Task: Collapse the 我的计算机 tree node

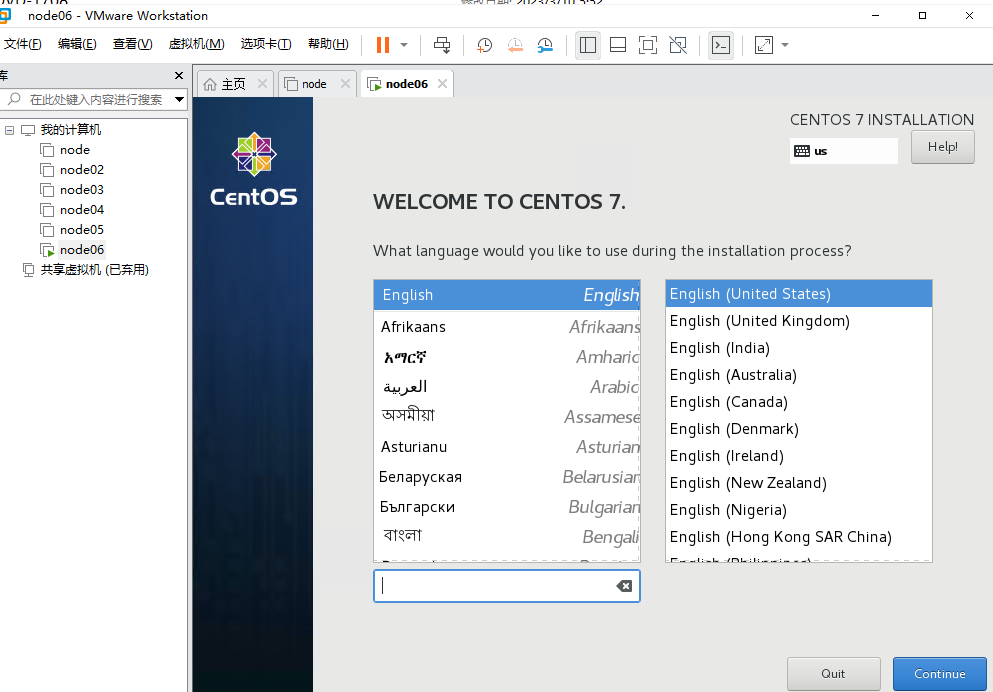Action: (x=9, y=129)
